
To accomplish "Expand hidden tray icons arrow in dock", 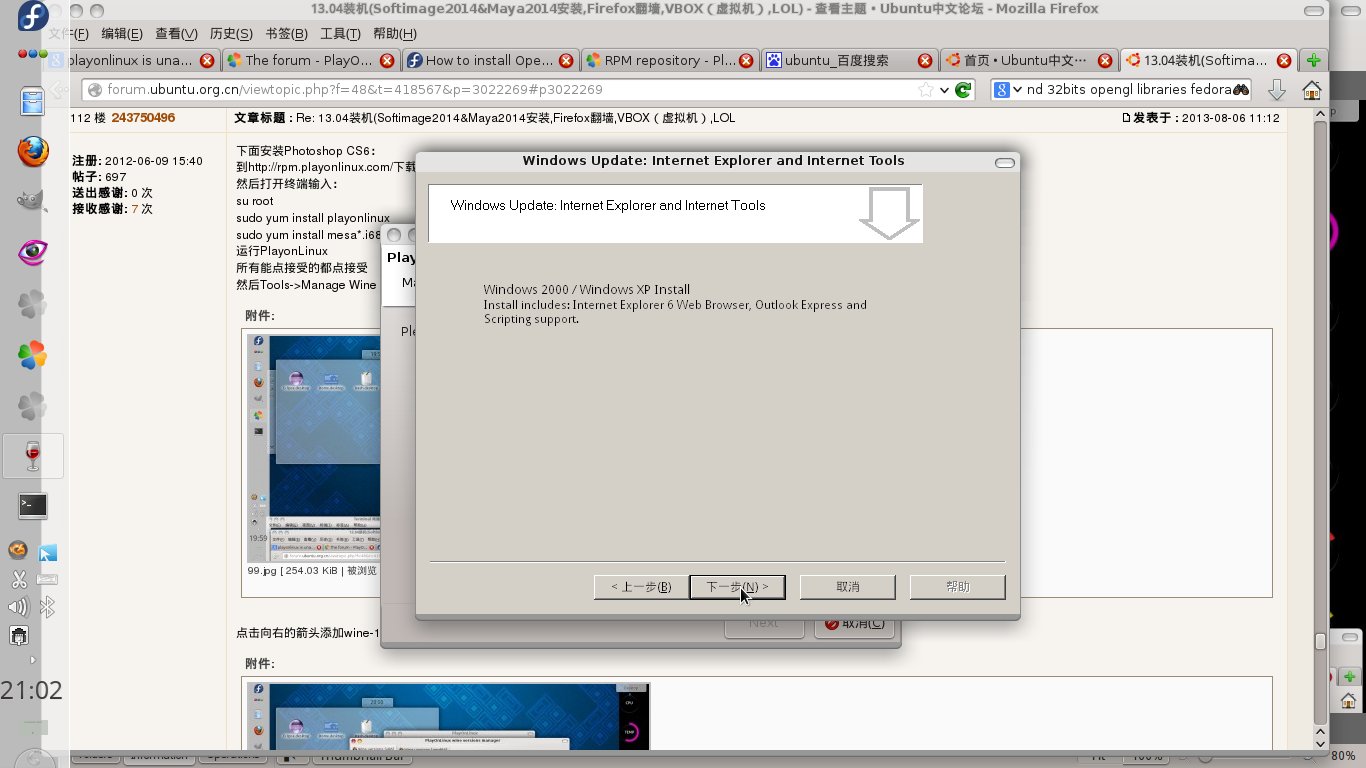I will [33, 659].
